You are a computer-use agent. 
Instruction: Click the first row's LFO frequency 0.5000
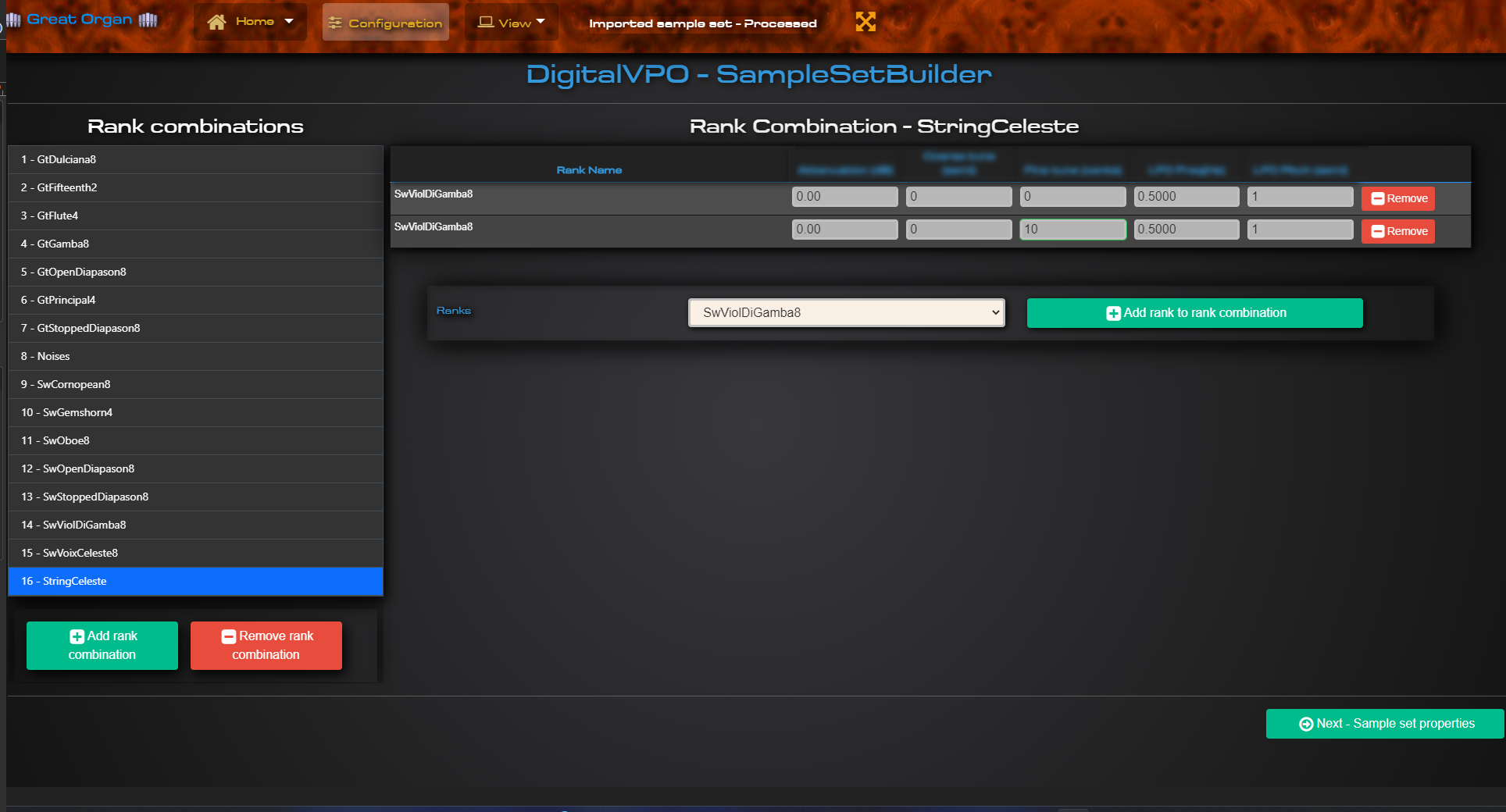(x=1187, y=197)
